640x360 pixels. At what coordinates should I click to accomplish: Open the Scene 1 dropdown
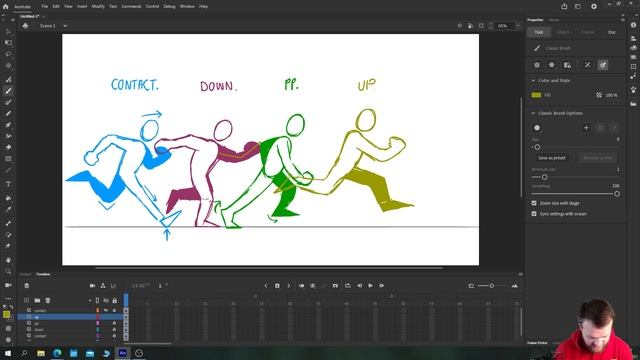[x=65, y=26]
